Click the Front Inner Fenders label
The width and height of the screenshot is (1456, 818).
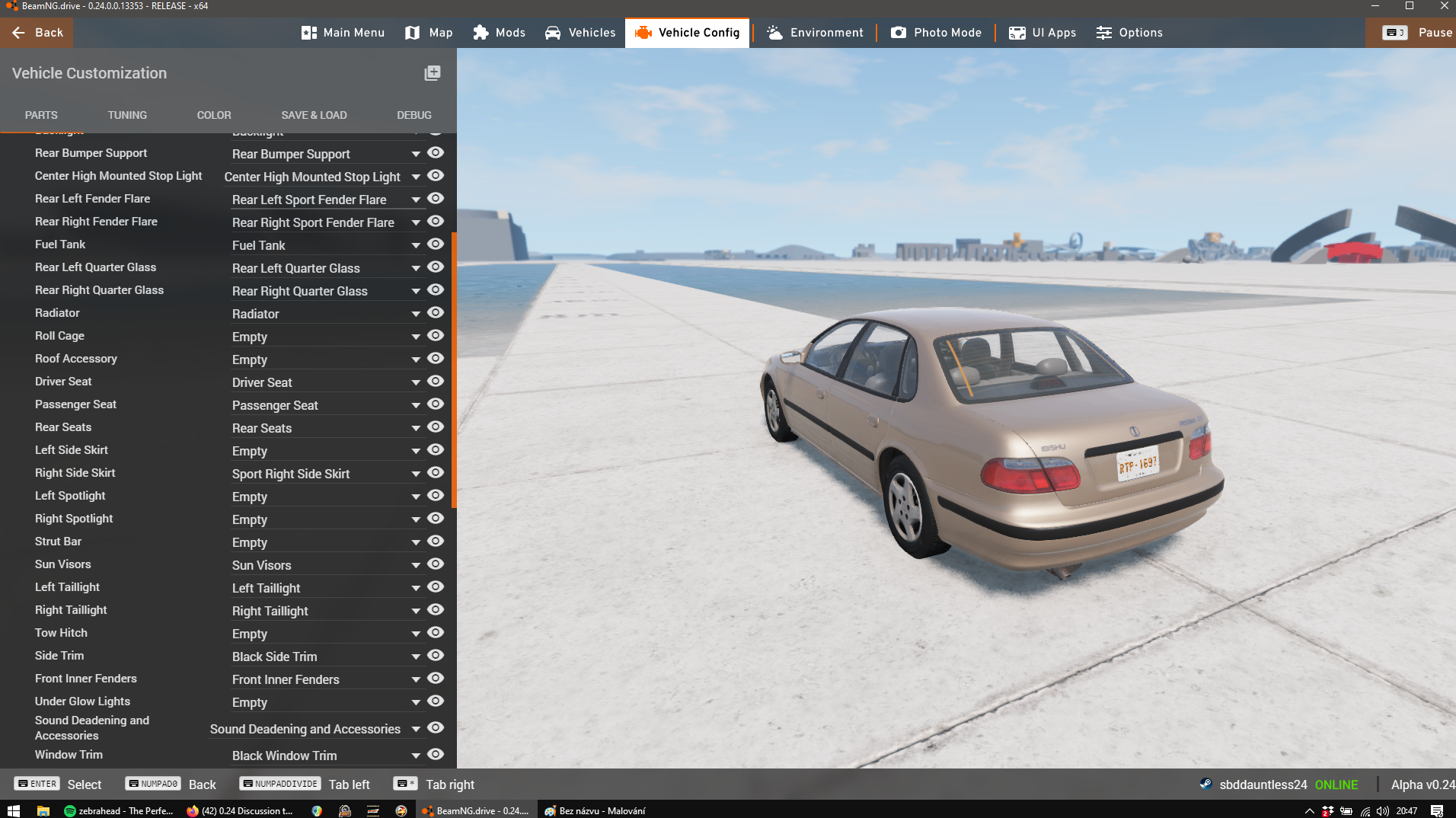coord(86,679)
